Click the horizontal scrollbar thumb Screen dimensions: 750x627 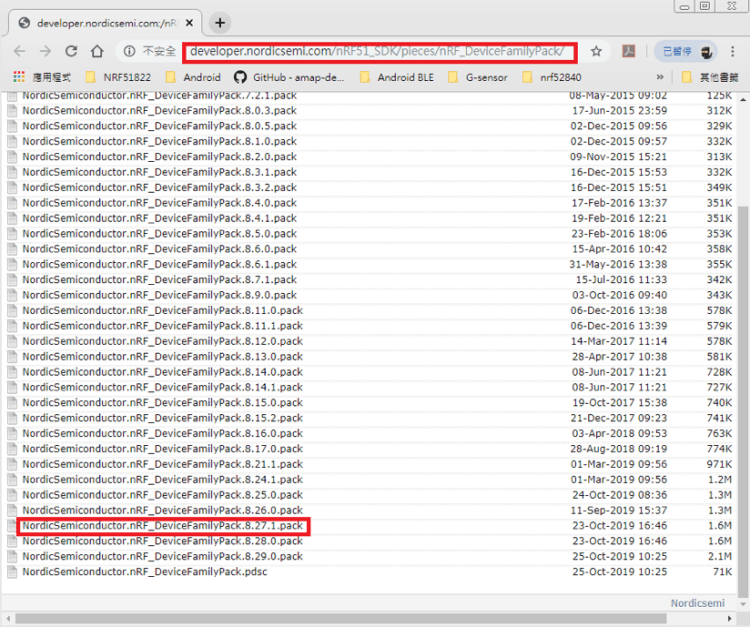tap(341, 618)
